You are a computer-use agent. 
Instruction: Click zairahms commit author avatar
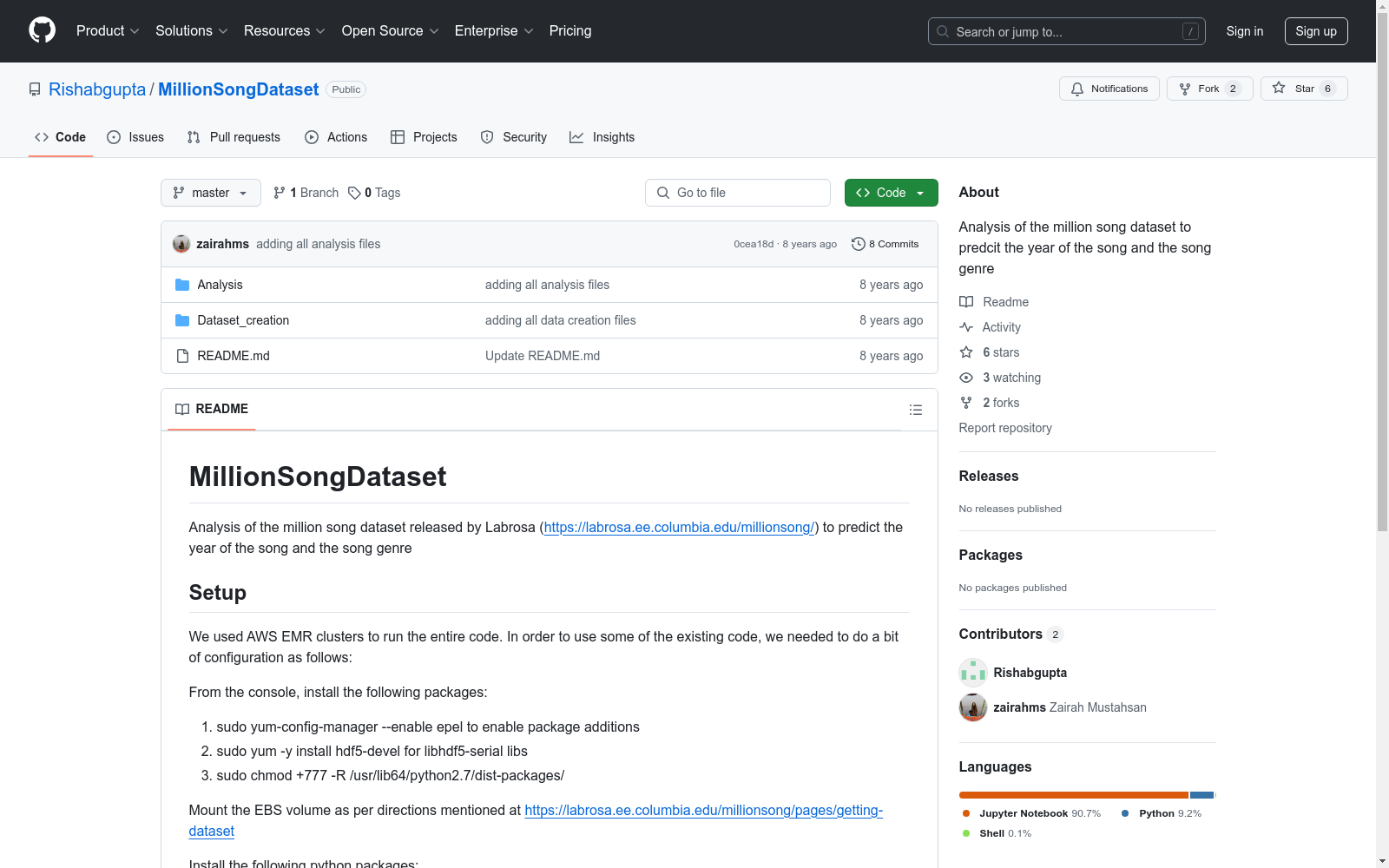click(181, 244)
